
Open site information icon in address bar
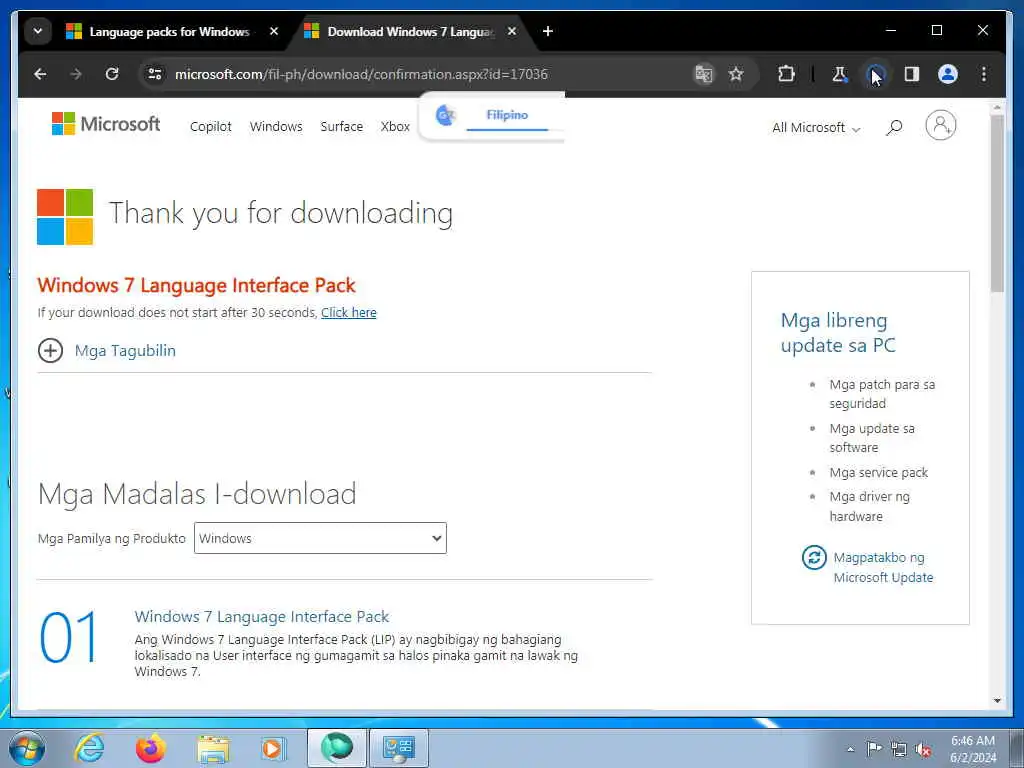click(155, 74)
